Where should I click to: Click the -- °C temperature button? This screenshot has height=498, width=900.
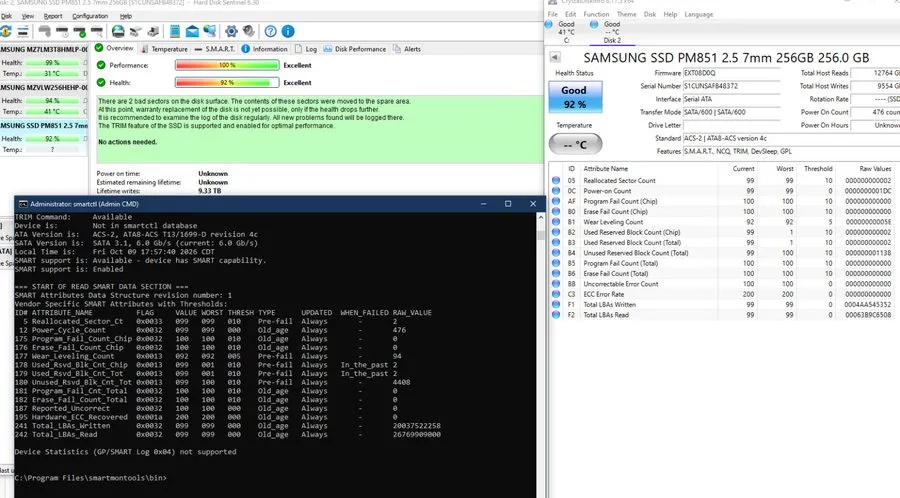click(575, 144)
